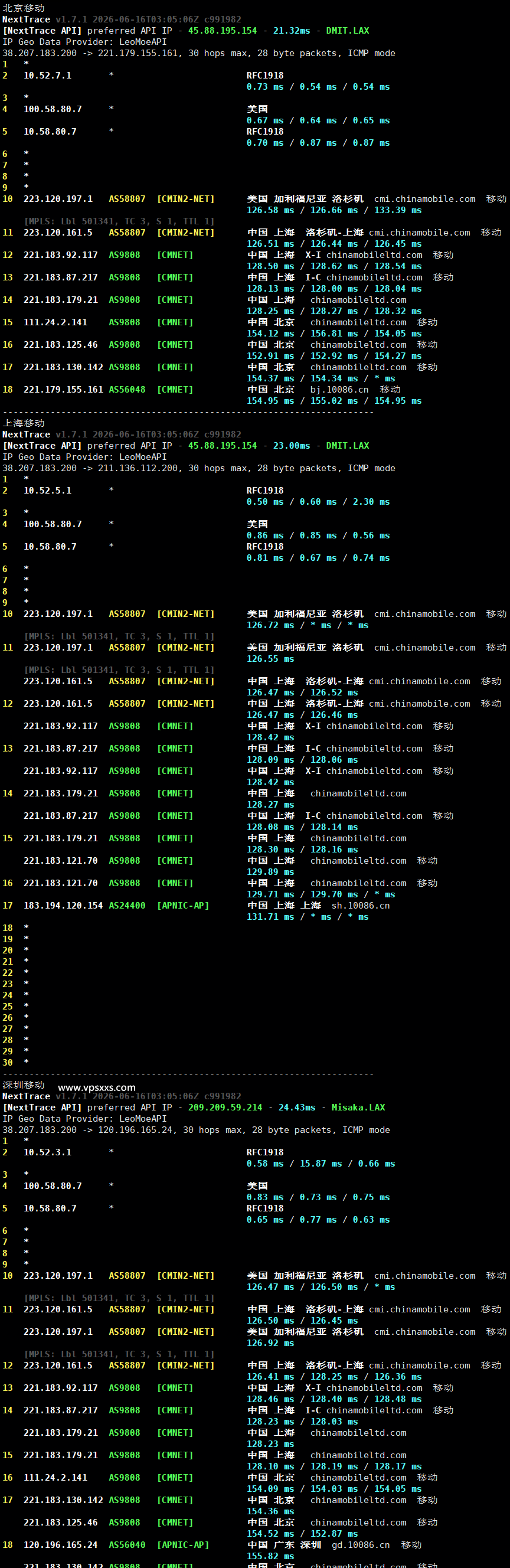The height and width of the screenshot is (1568, 510).
Task: Select latency value 154.34 ms
Action: click(x=334, y=378)
